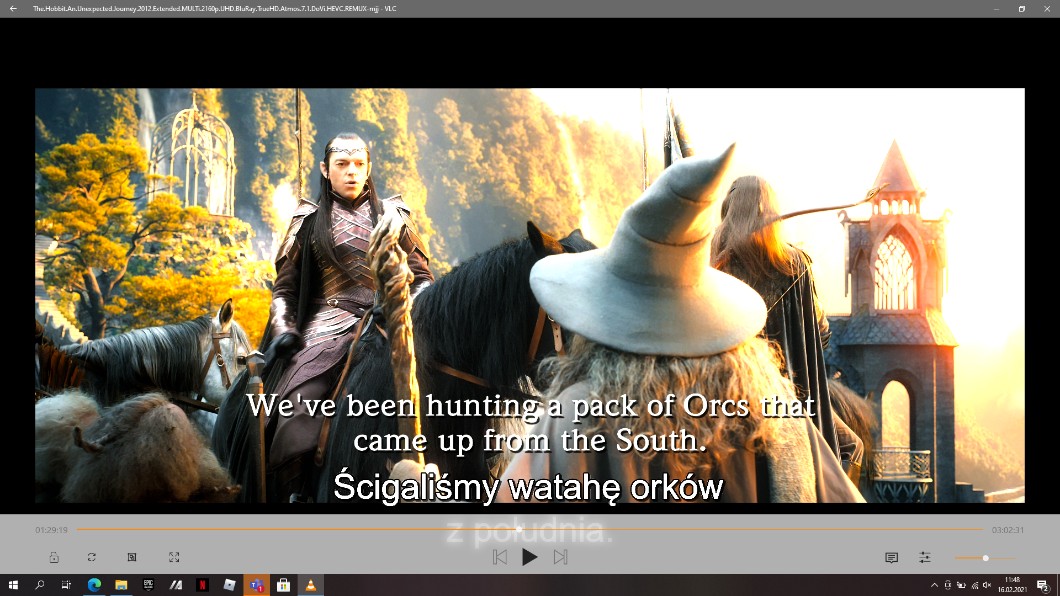
Task: Open the subtitles and audio tracks menu
Action: [x=891, y=557]
